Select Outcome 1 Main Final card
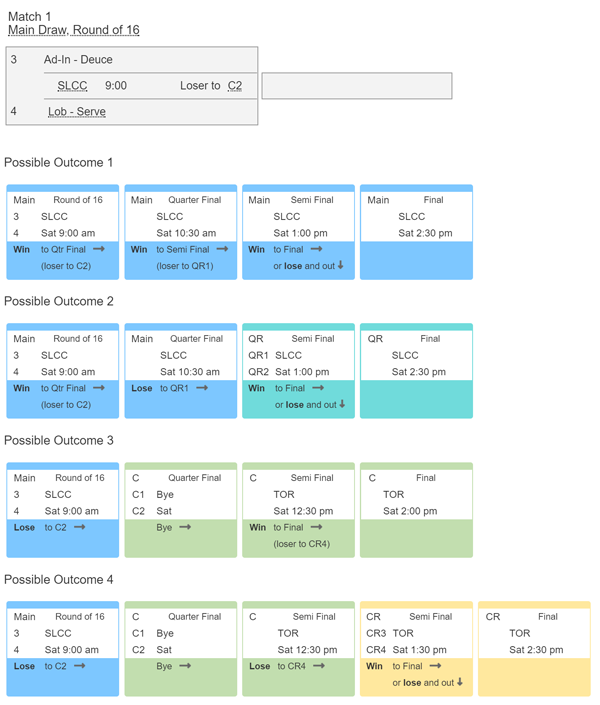Viewport: 600px width, 705px height. [x=416, y=232]
